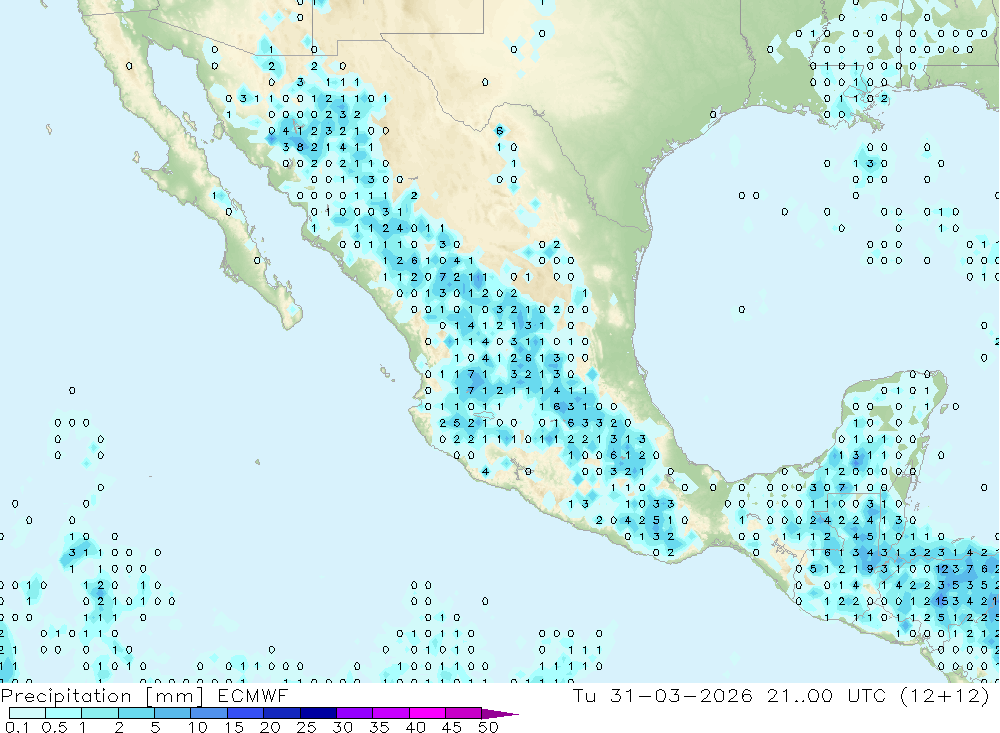Click the '10' legend scale label
1000x733 pixels.
(x=197, y=727)
